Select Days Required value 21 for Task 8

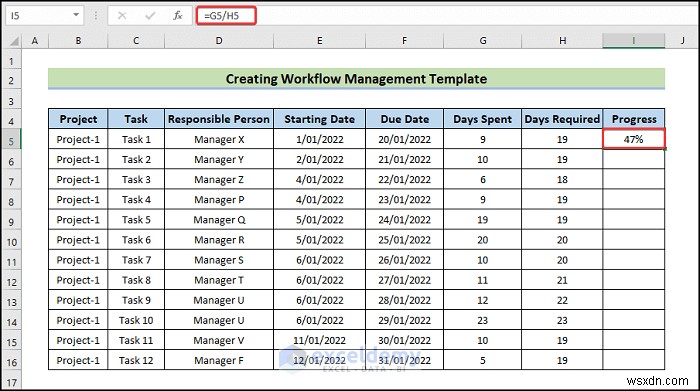point(562,280)
